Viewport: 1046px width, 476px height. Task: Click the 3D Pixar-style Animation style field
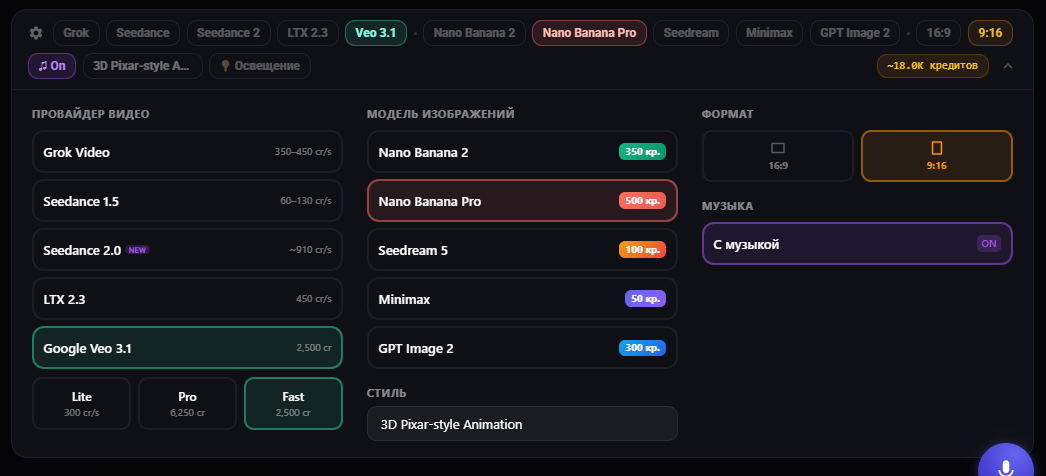coord(522,423)
